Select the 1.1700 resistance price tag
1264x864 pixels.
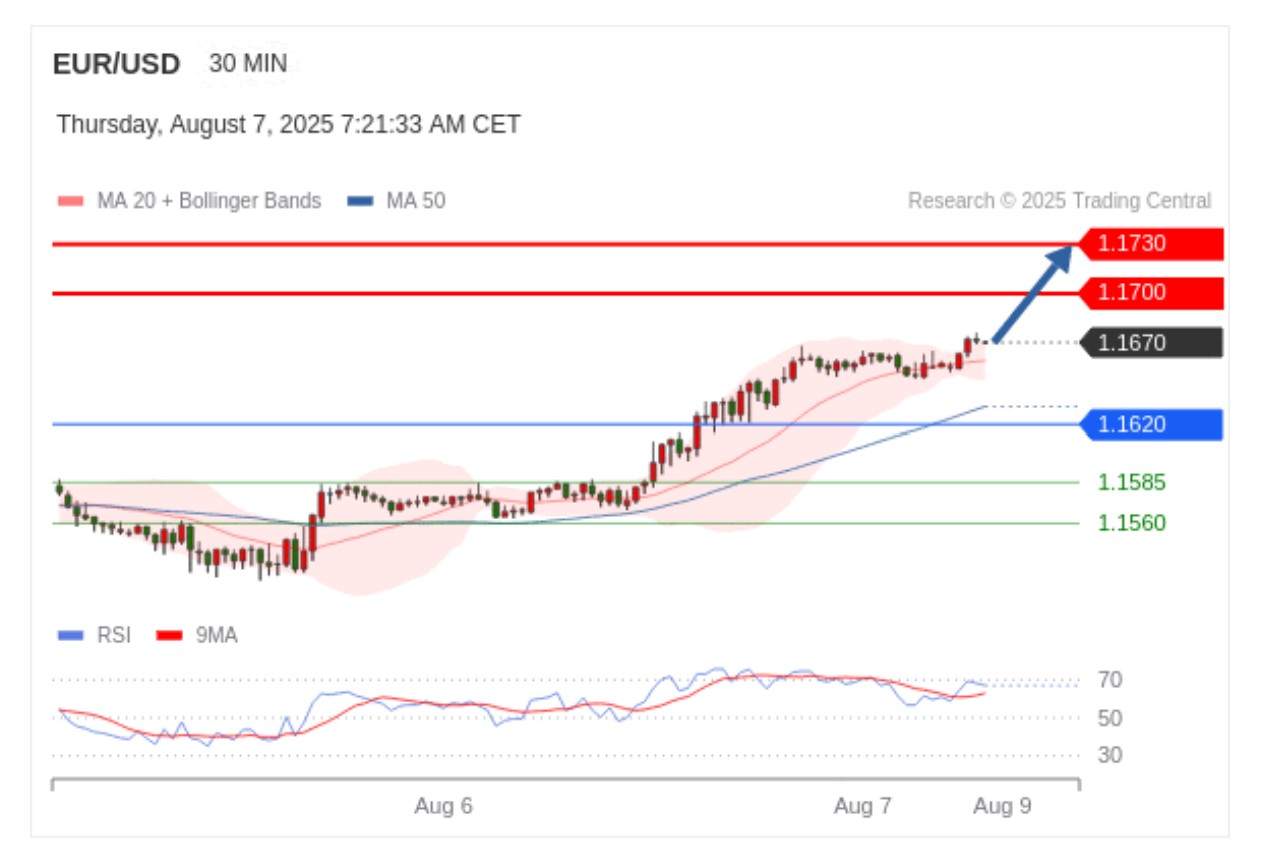coord(1151,293)
